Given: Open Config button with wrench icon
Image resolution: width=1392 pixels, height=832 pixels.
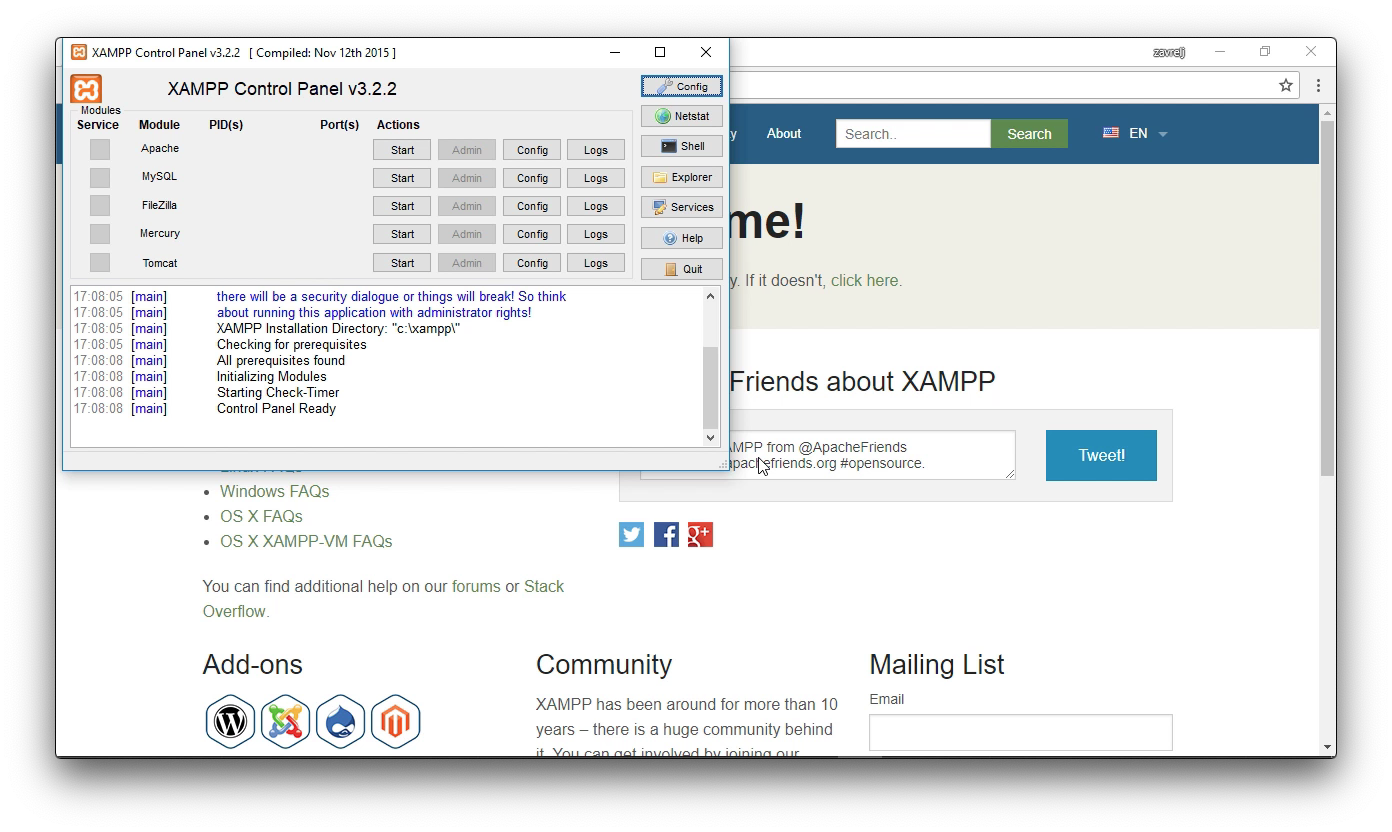Looking at the screenshot, I should (x=682, y=87).
